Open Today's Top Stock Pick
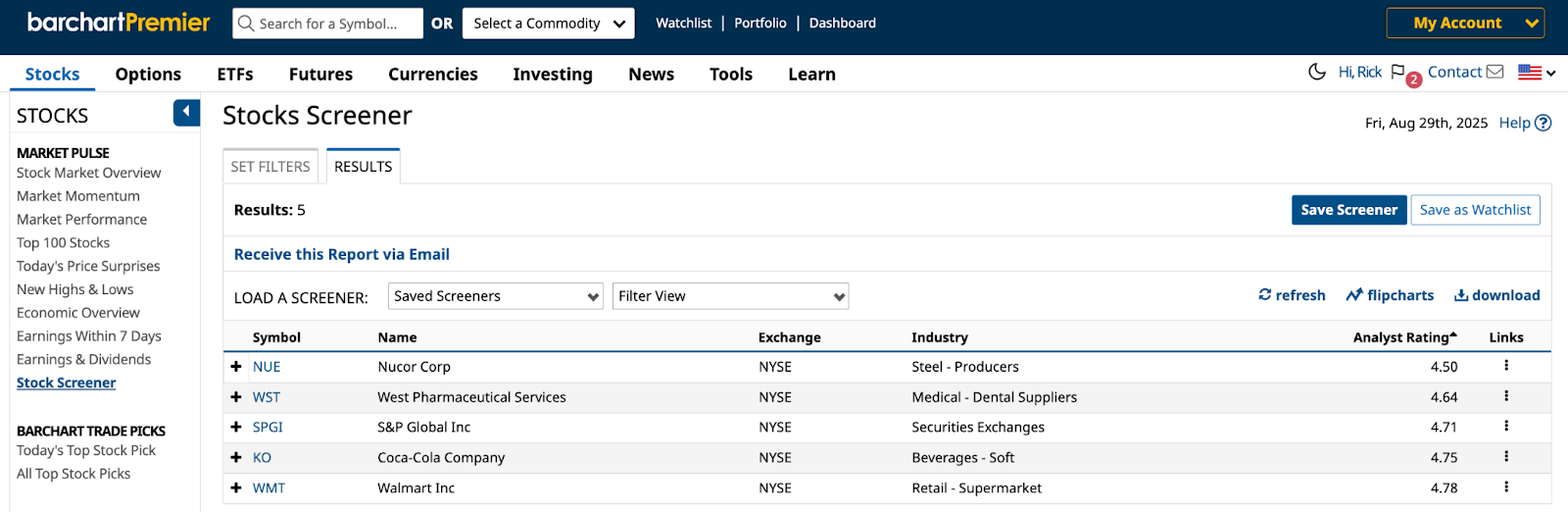The width and height of the screenshot is (1568, 512). point(86,450)
